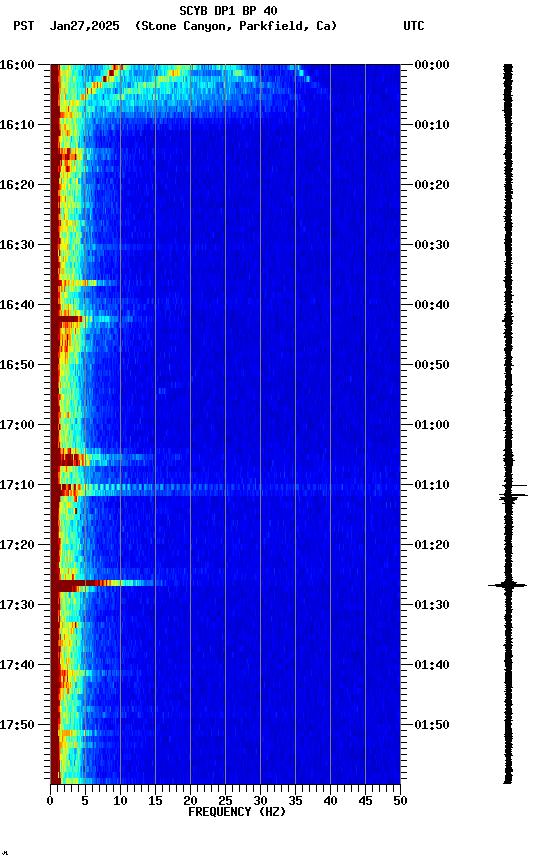This screenshot has width=552, height=864.
Task: Click the 00:00 UTC time label
Action: 432,65
